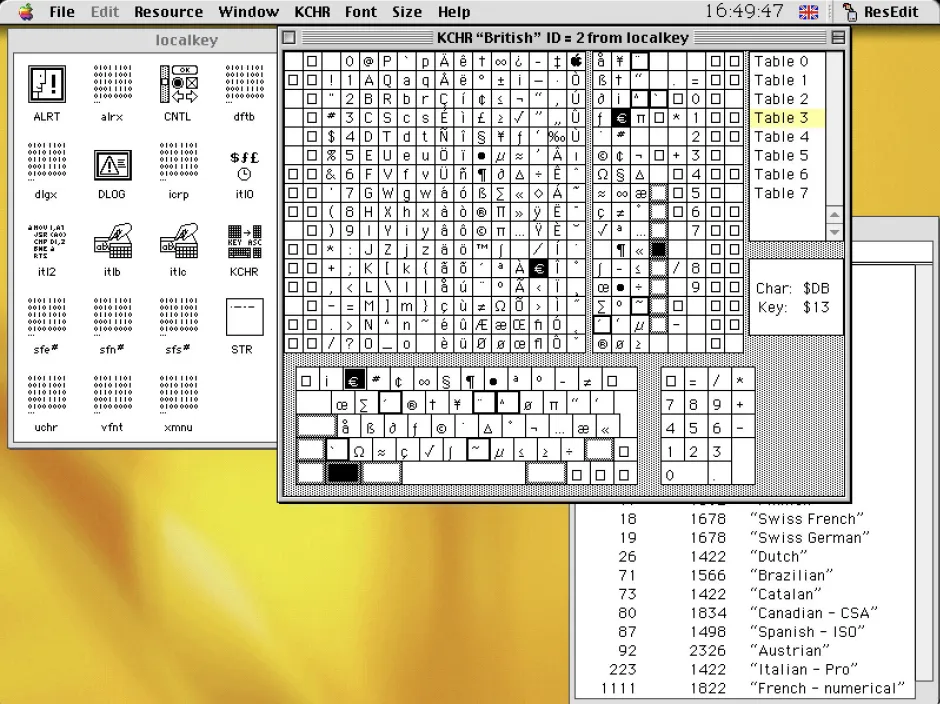Image resolution: width=940 pixels, height=704 pixels.
Task: Open the Apple menu
Action: pyautogui.click(x=25, y=12)
